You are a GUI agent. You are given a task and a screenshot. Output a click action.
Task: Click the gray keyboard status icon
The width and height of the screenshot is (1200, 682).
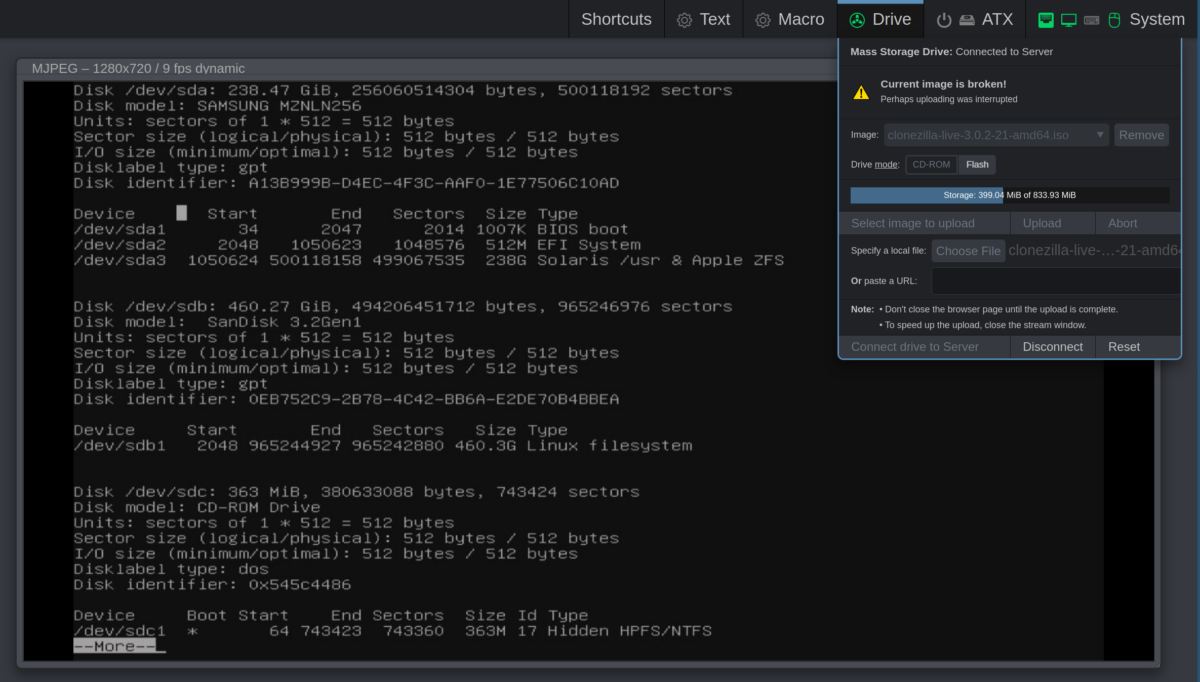tap(1091, 20)
